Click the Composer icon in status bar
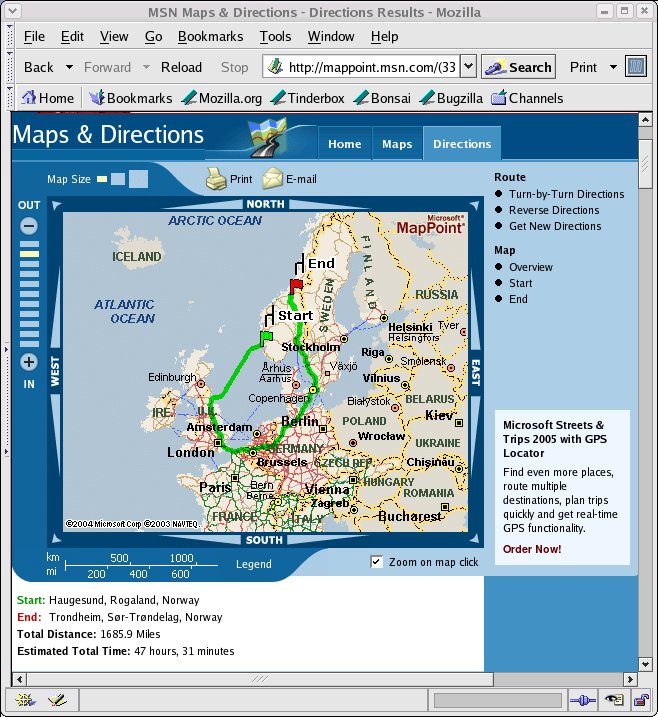658x717 pixels. point(57,700)
